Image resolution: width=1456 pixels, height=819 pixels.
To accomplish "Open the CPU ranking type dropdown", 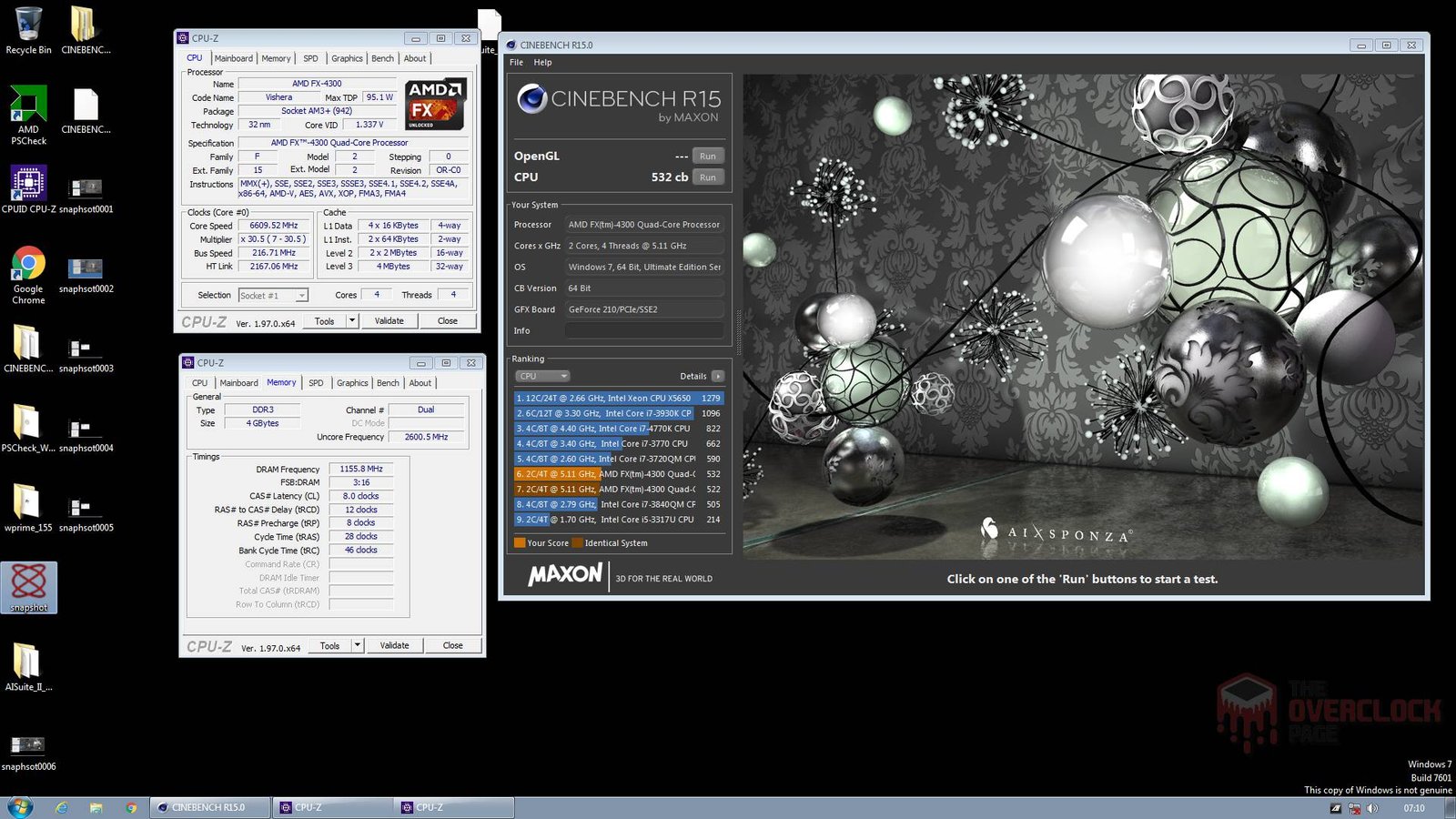I will point(542,376).
